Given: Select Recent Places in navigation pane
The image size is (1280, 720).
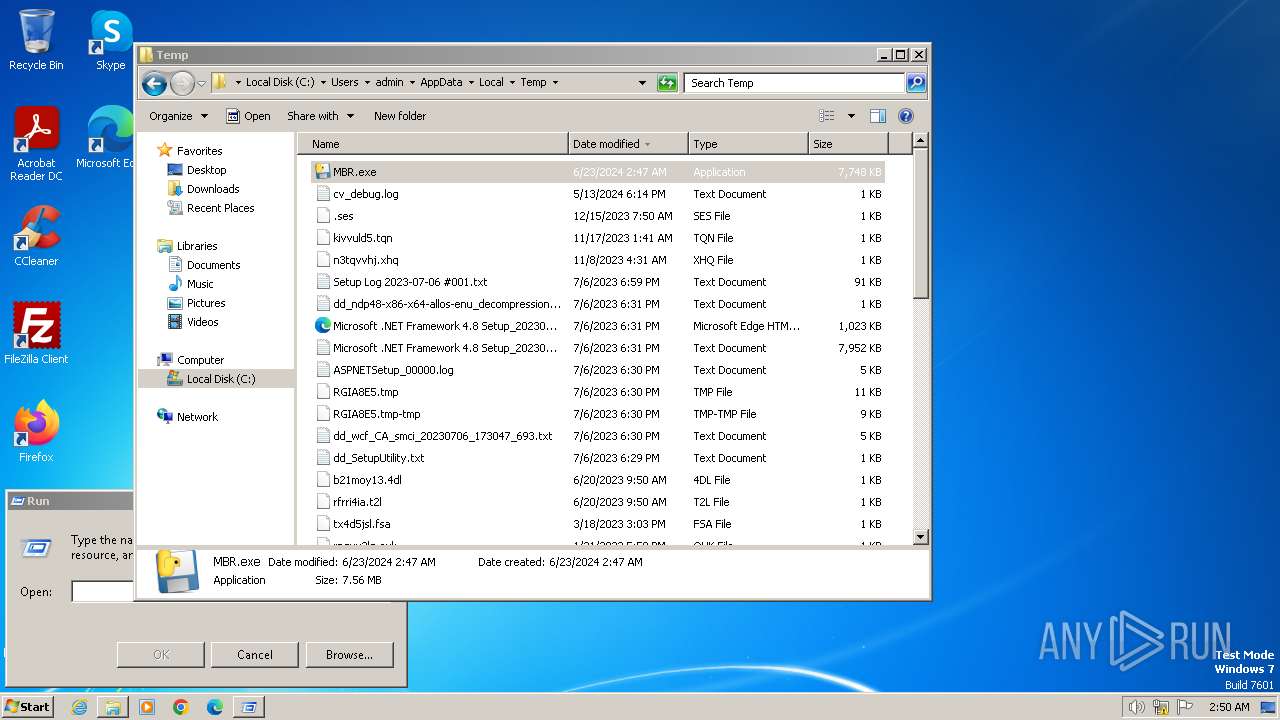Looking at the screenshot, I should [220, 208].
